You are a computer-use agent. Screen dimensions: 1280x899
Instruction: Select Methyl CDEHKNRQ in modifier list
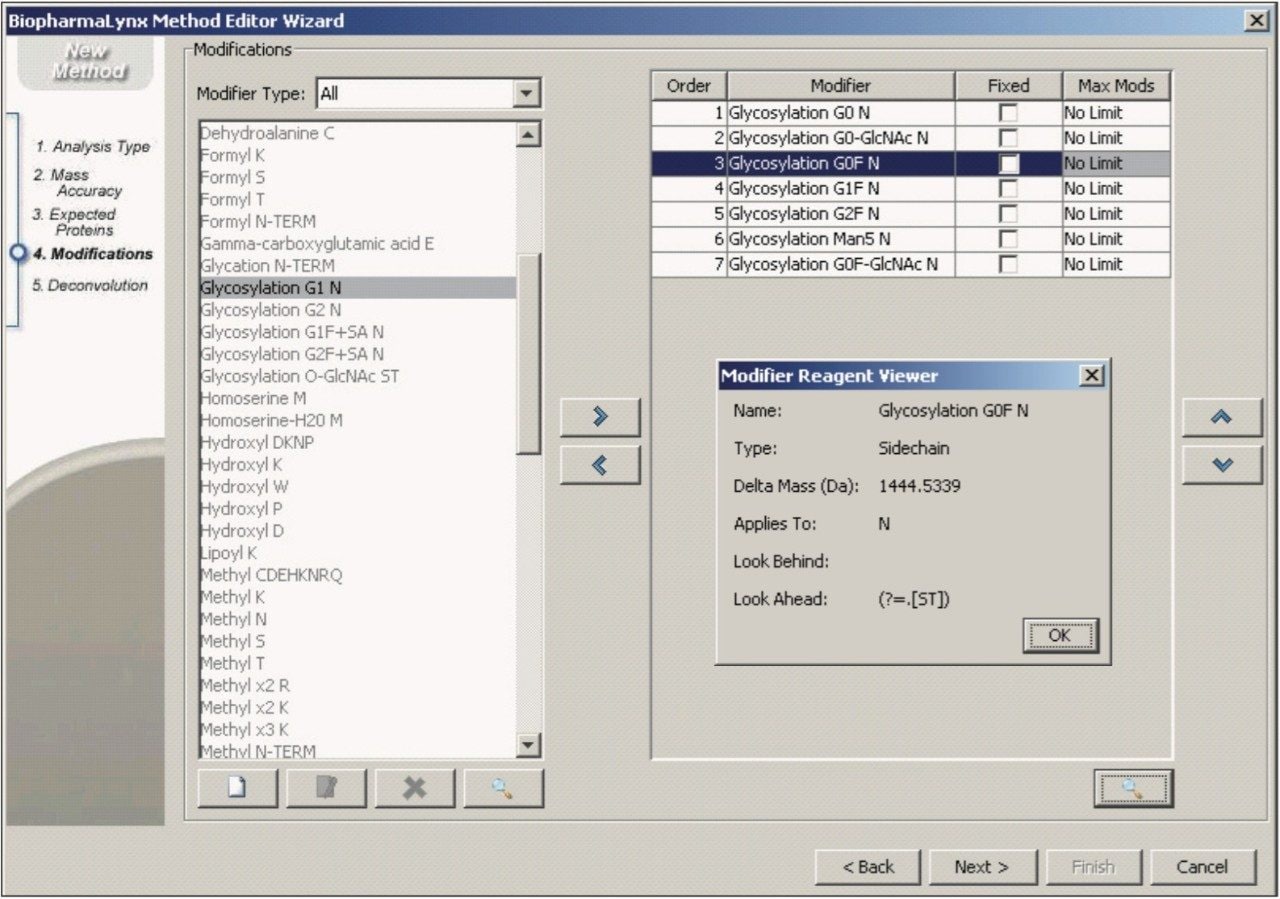click(357, 575)
